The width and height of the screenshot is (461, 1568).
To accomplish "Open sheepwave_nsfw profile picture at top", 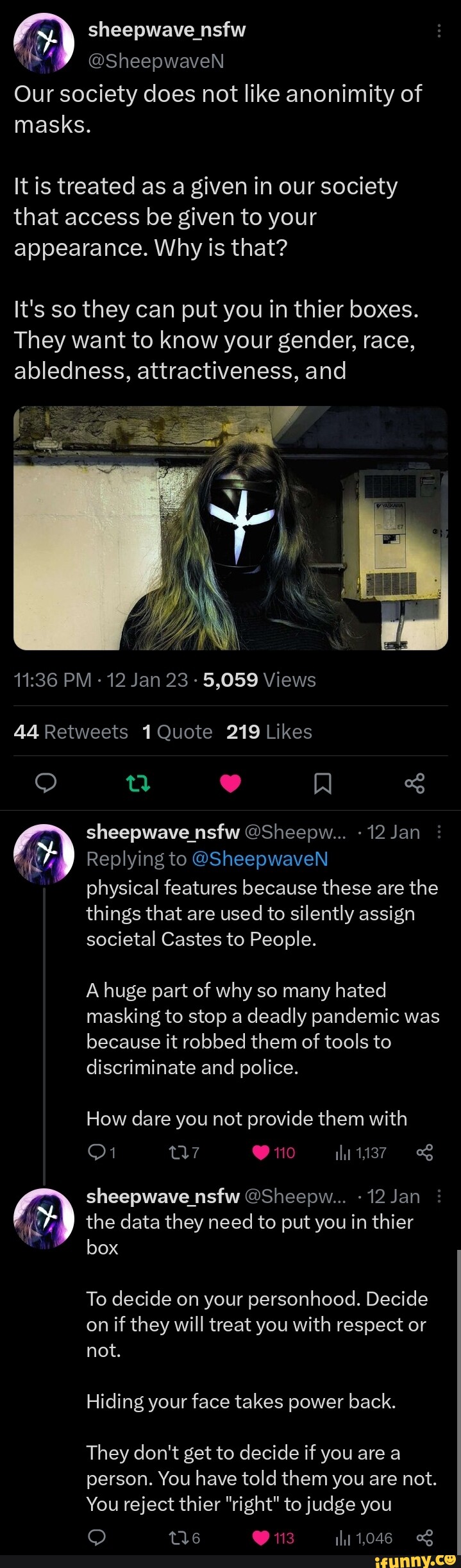I will tap(44, 44).
